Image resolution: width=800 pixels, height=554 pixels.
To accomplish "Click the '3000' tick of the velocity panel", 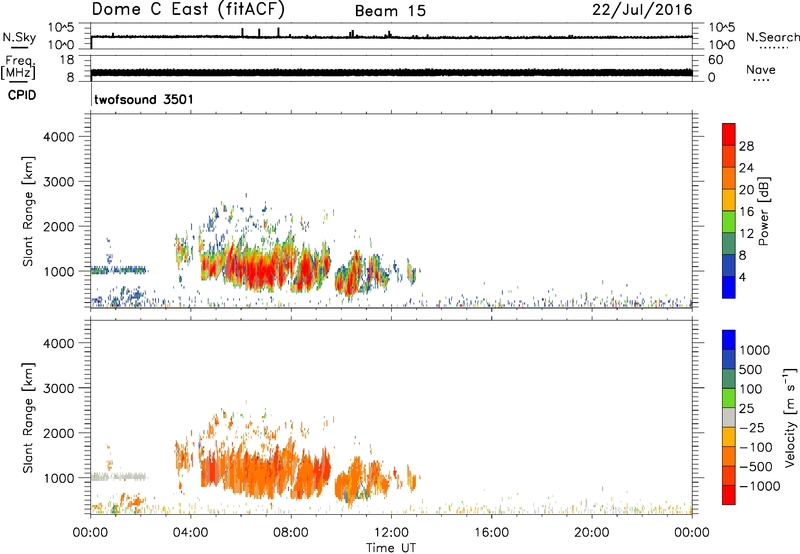I will click(59, 388).
